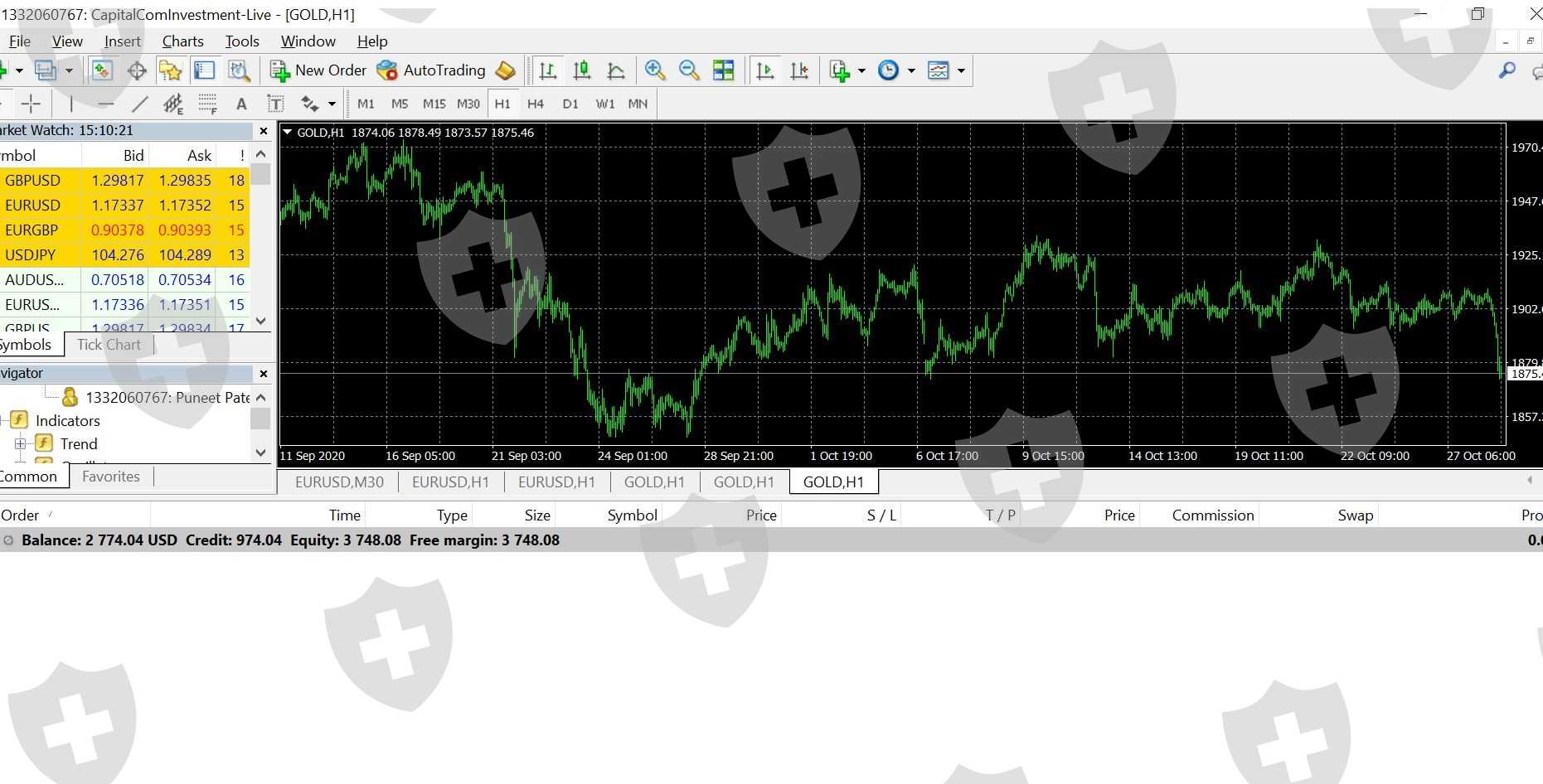The height and width of the screenshot is (784, 1543).
Task: Click the New Order button
Action: (x=318, y=70)
